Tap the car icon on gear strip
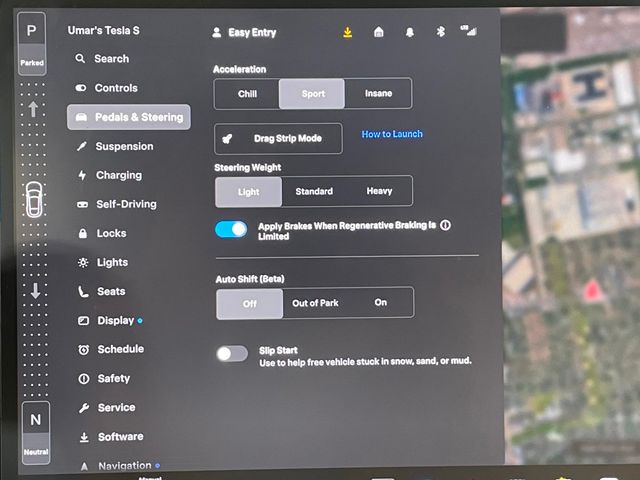Viewport: 640px width, 480px height. pyautogui.click(x=34, y=200)
